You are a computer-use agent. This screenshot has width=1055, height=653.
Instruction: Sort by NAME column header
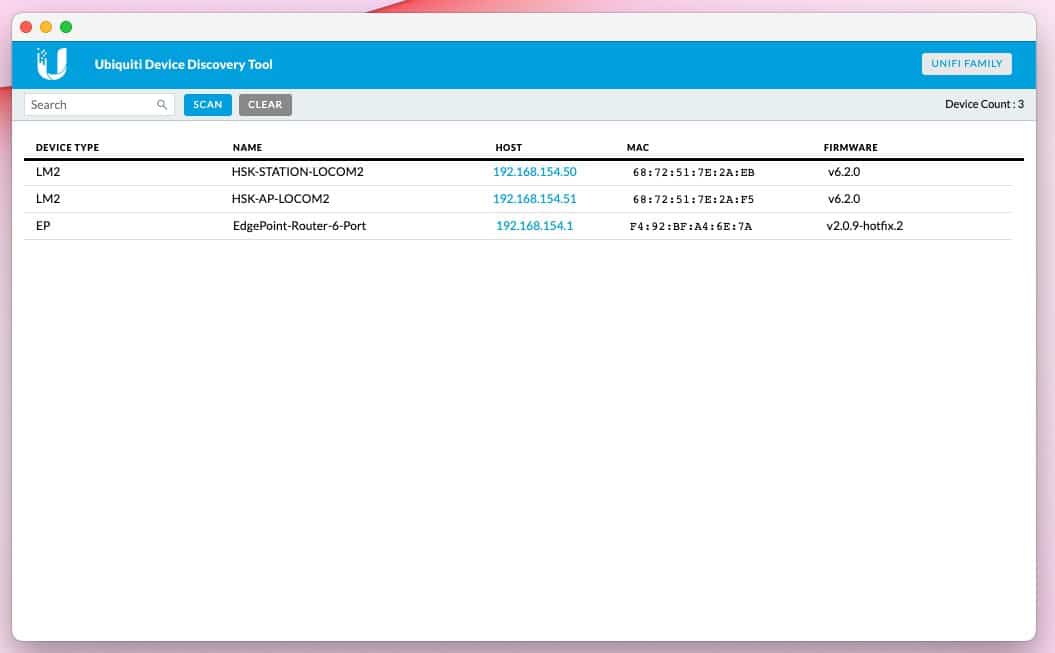[248, 147]
